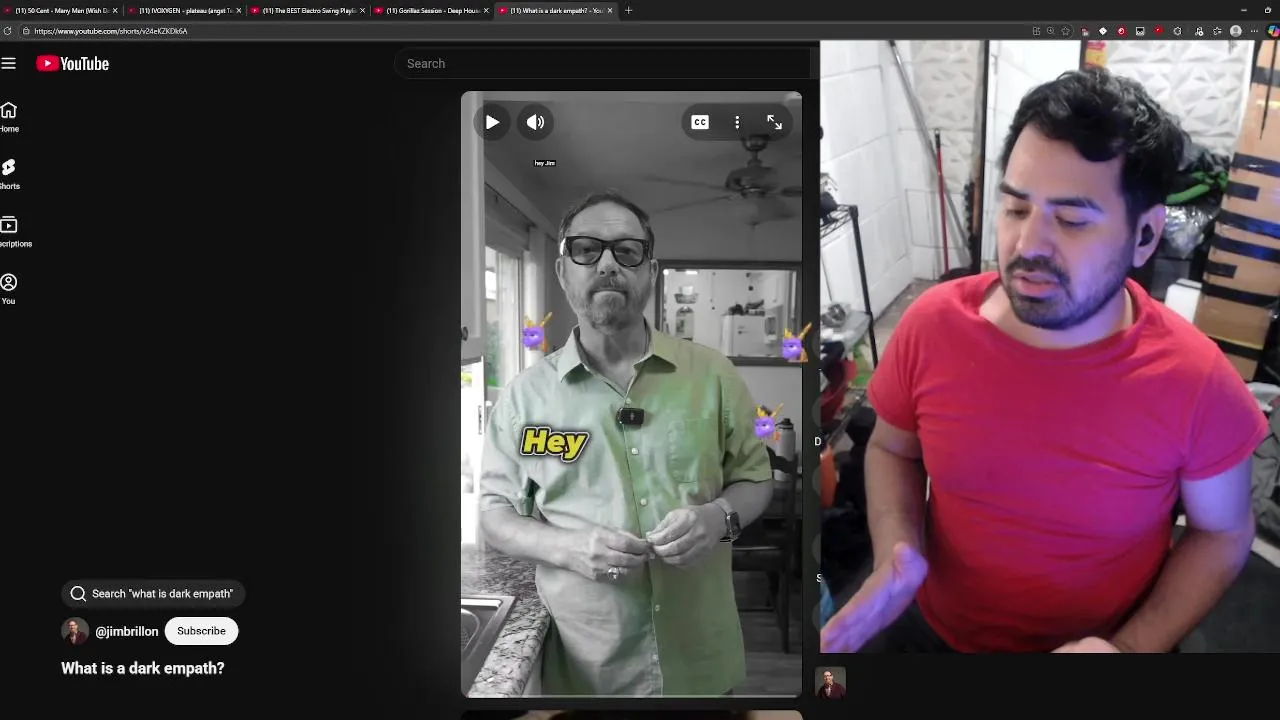The width and height of the screenshot is (1280, 720).
Task: Play the Shorts video
Action: (x=492, y=122)
